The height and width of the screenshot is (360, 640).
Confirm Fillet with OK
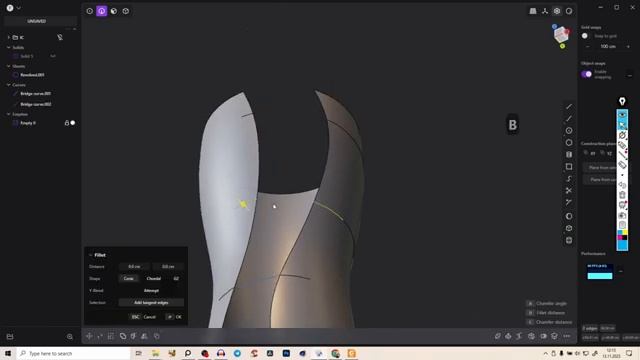[x=174, y=317]
